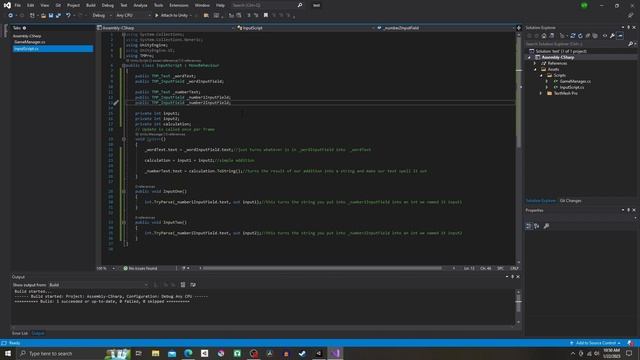Expand the TextMesh Pro folder
640x360 pixels.
click(541, 93)
